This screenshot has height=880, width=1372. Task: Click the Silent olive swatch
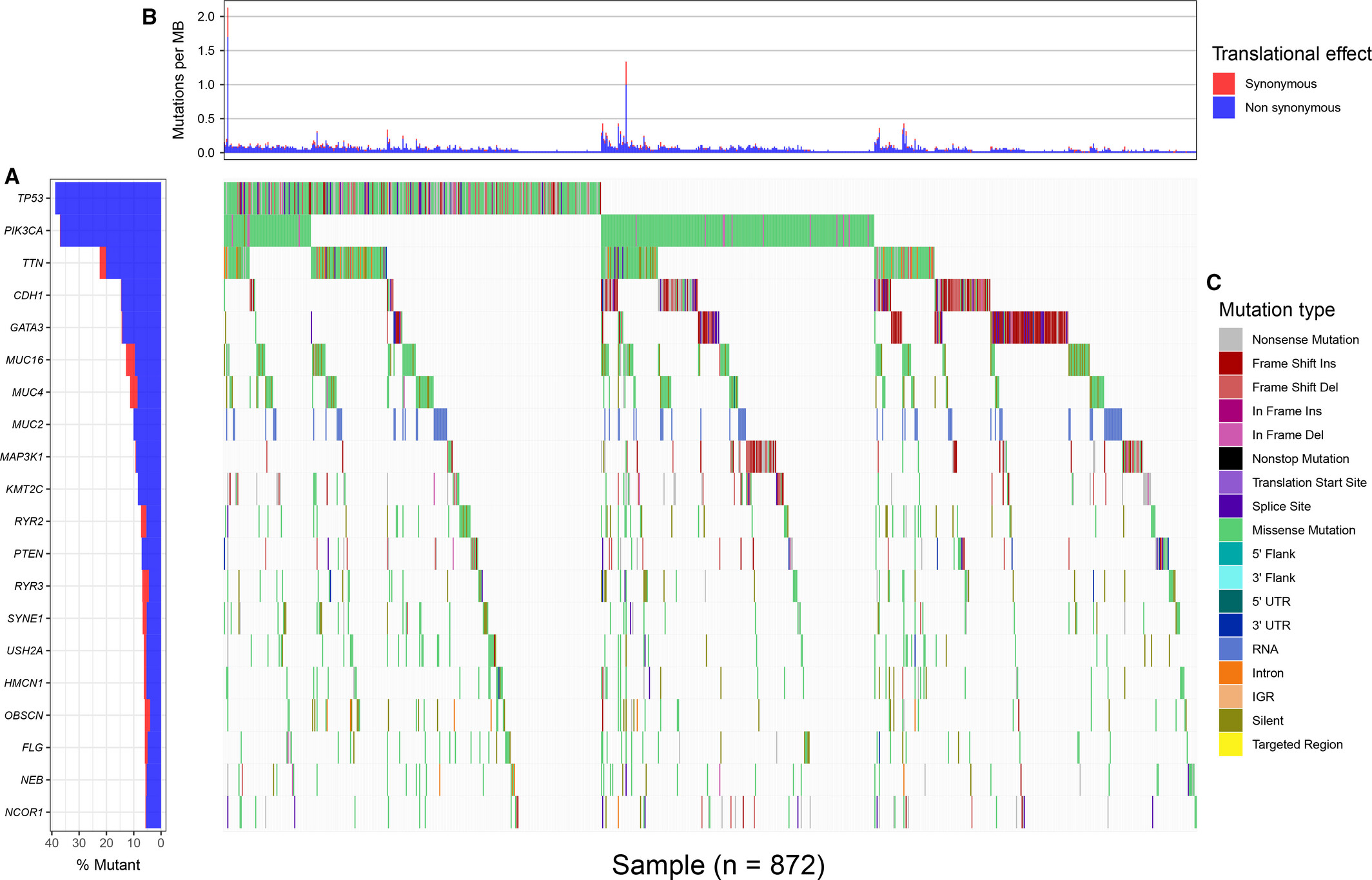click(1230, 721)
